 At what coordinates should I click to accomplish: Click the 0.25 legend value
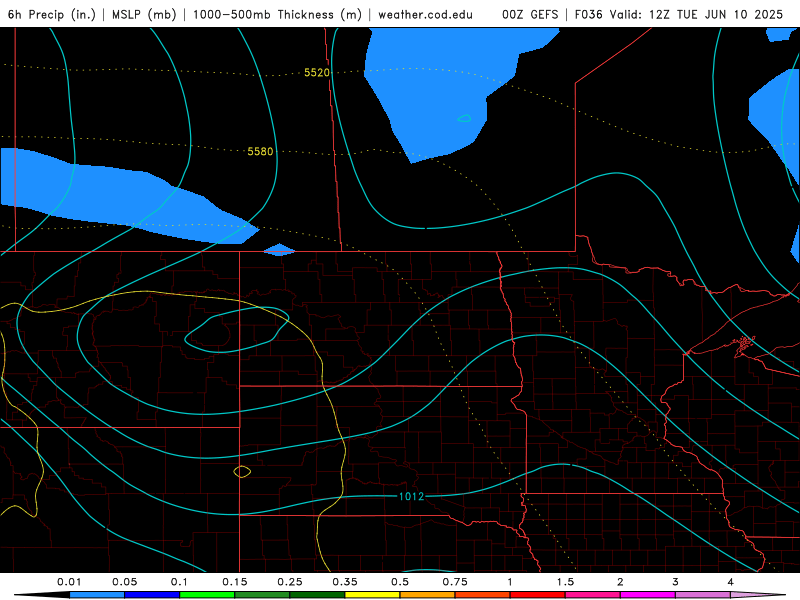290,582
